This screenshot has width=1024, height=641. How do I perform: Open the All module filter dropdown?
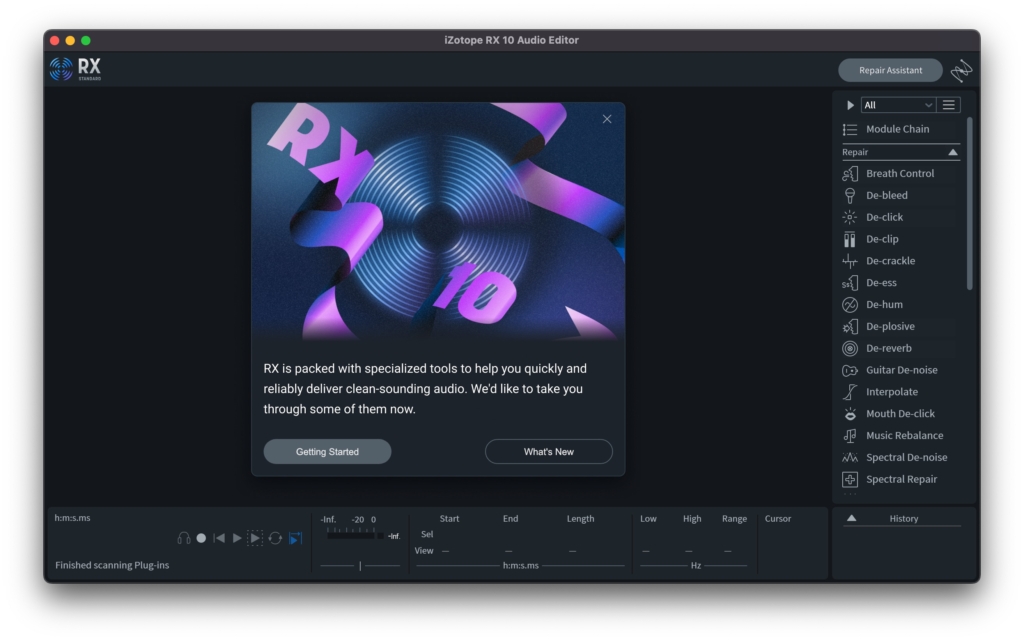tap(897, 105)
